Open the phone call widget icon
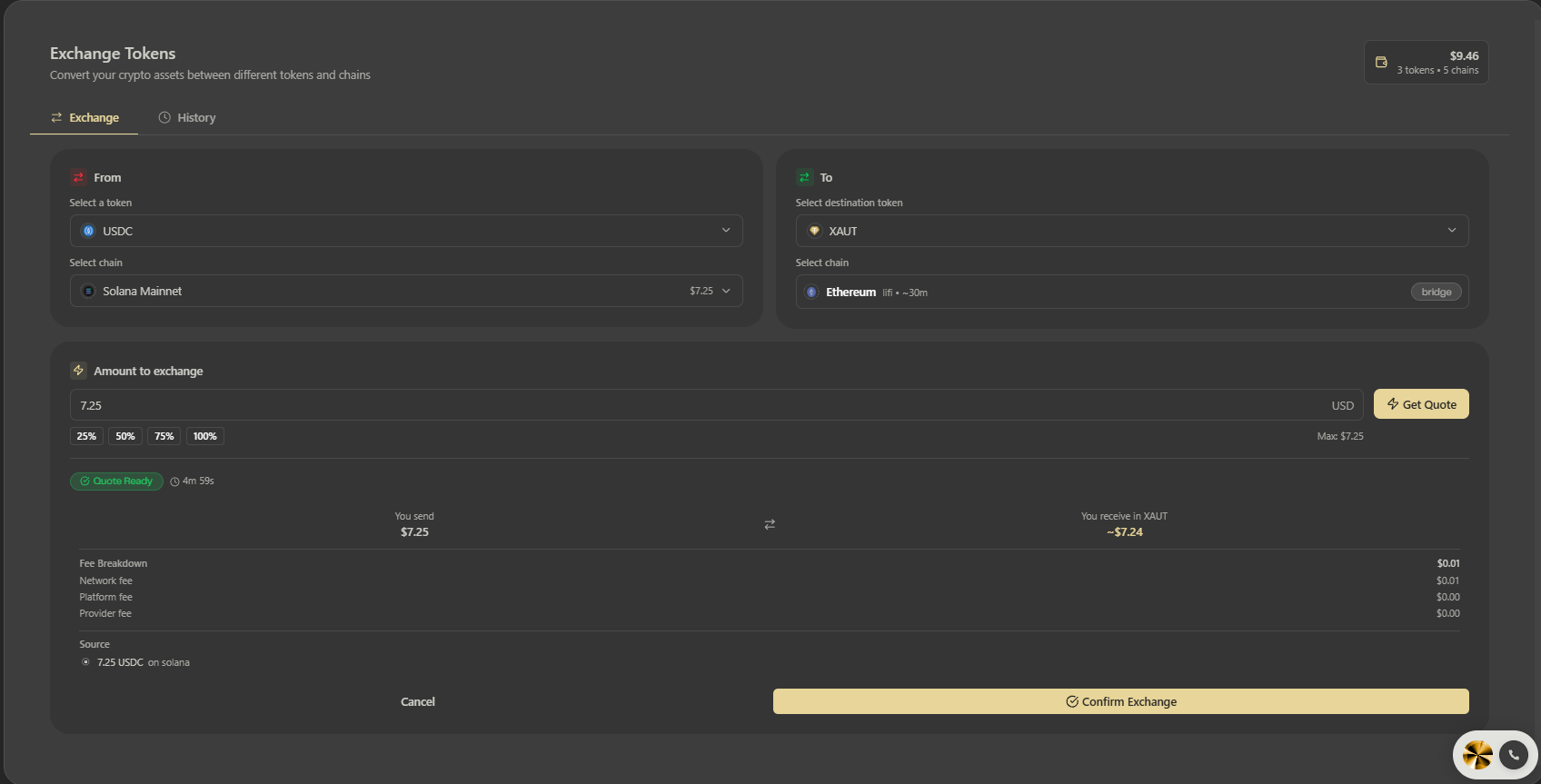 tap(1514, 755)
